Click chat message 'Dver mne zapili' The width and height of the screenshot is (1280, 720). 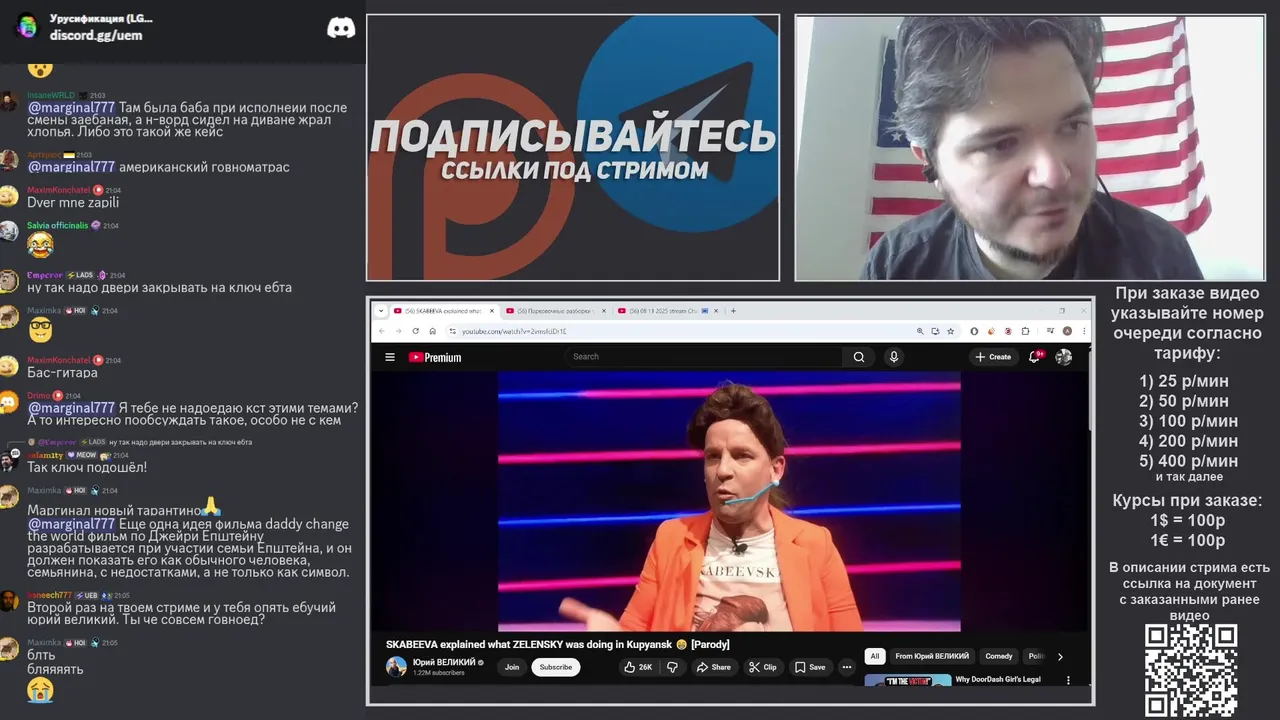coord(73,202)
